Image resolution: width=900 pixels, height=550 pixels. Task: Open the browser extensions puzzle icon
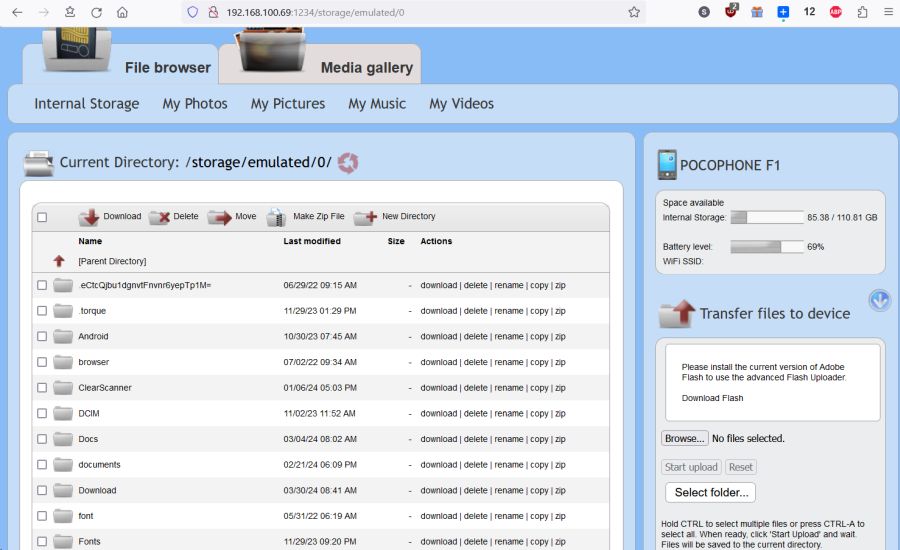(862, 12)
